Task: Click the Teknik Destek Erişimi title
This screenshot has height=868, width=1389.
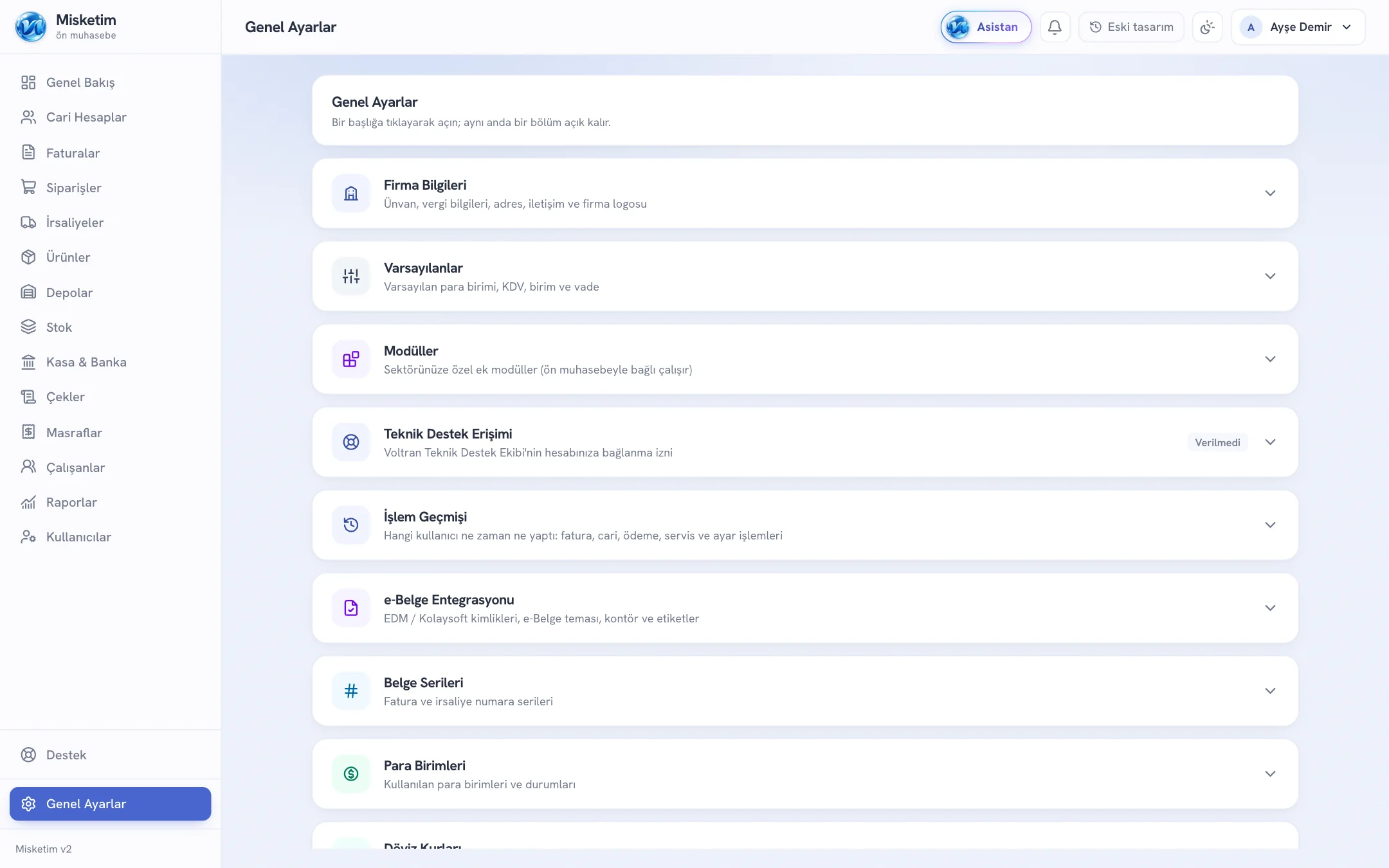Action: tap(448, 434)
